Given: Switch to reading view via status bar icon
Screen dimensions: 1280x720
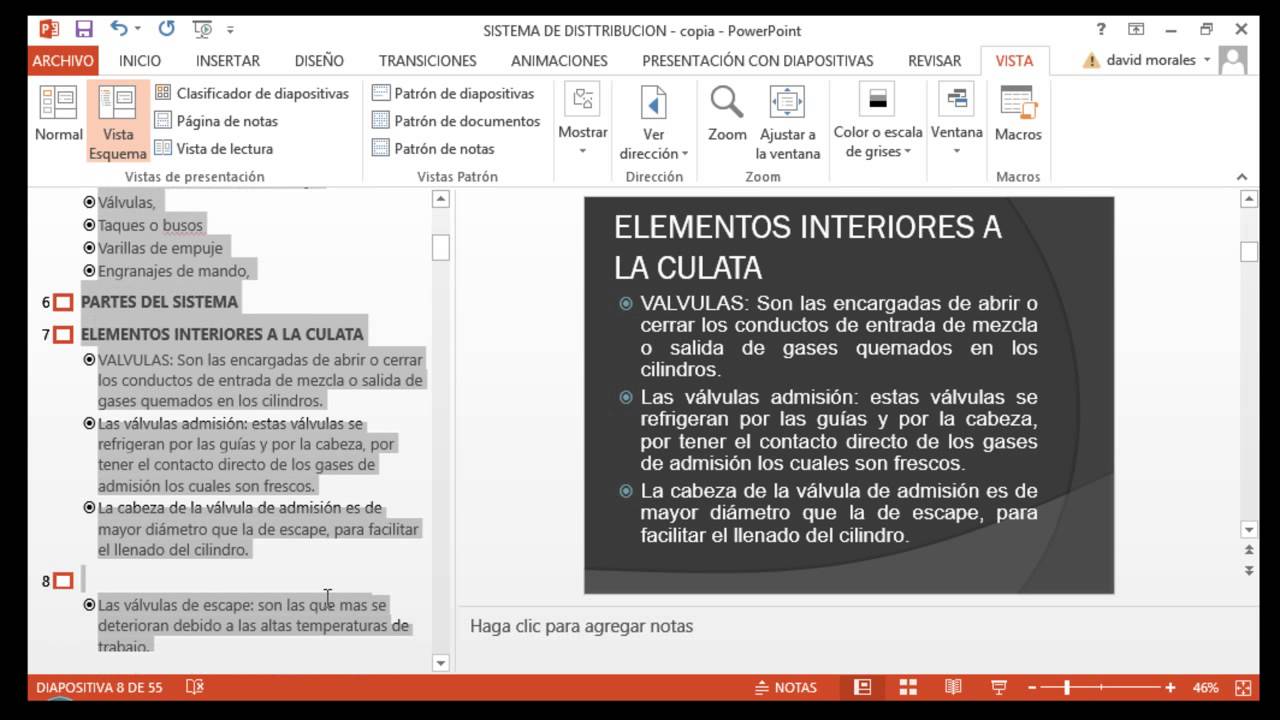Looking at the screenshot, I should pyautogui.click(x=953, y=687).
